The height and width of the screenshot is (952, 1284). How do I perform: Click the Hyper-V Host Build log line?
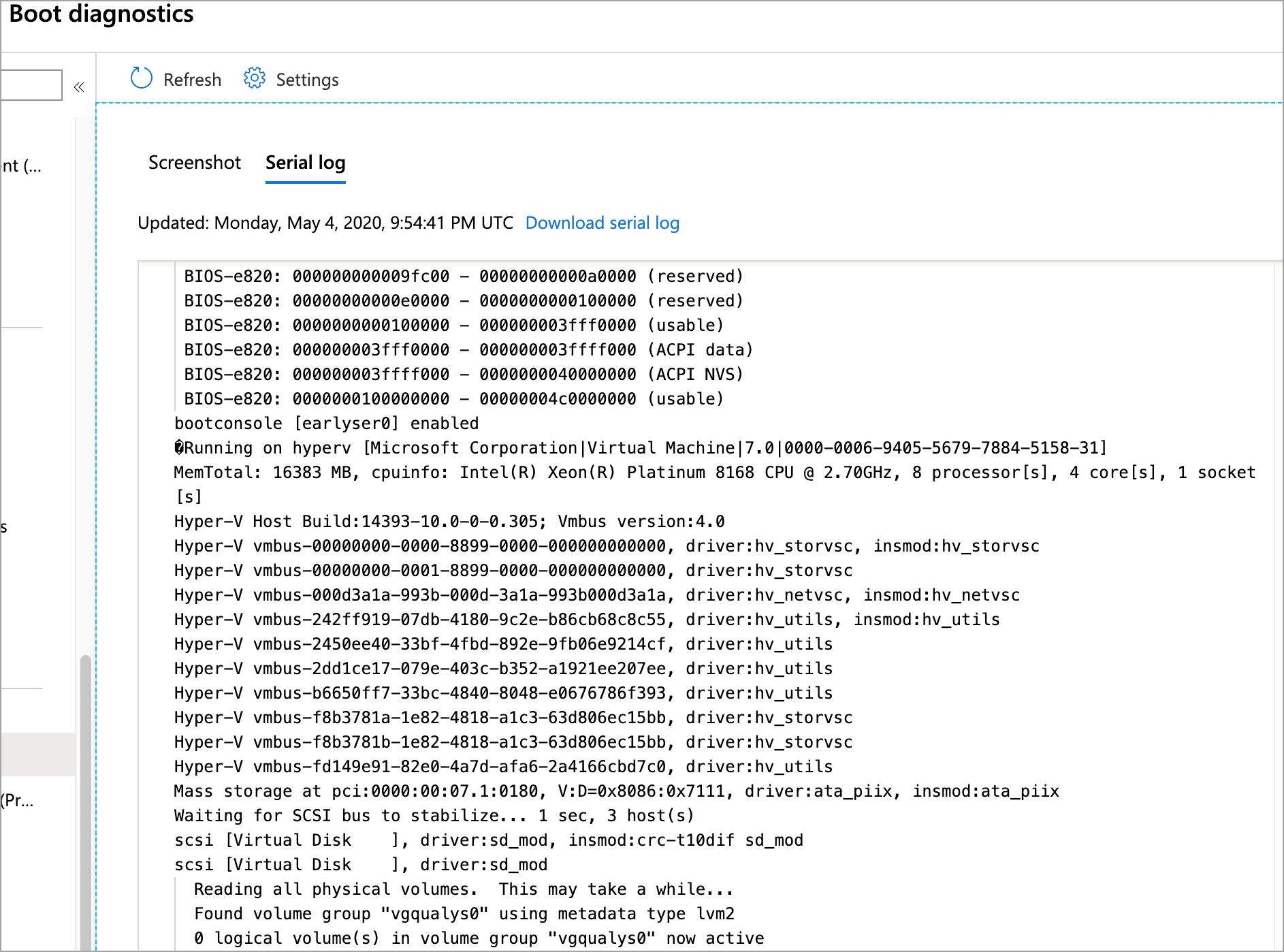pos(449,521)
